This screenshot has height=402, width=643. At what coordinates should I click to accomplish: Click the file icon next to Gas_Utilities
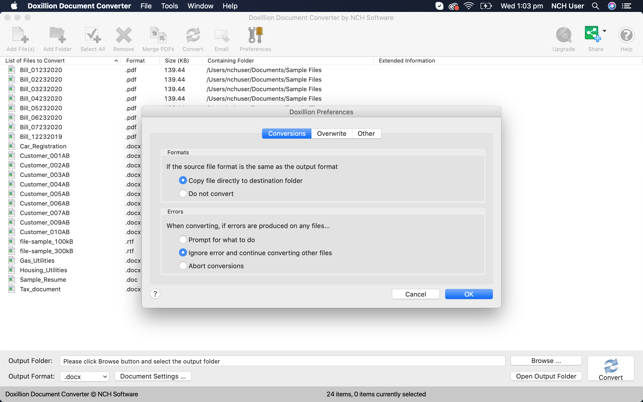coord(11,260)
